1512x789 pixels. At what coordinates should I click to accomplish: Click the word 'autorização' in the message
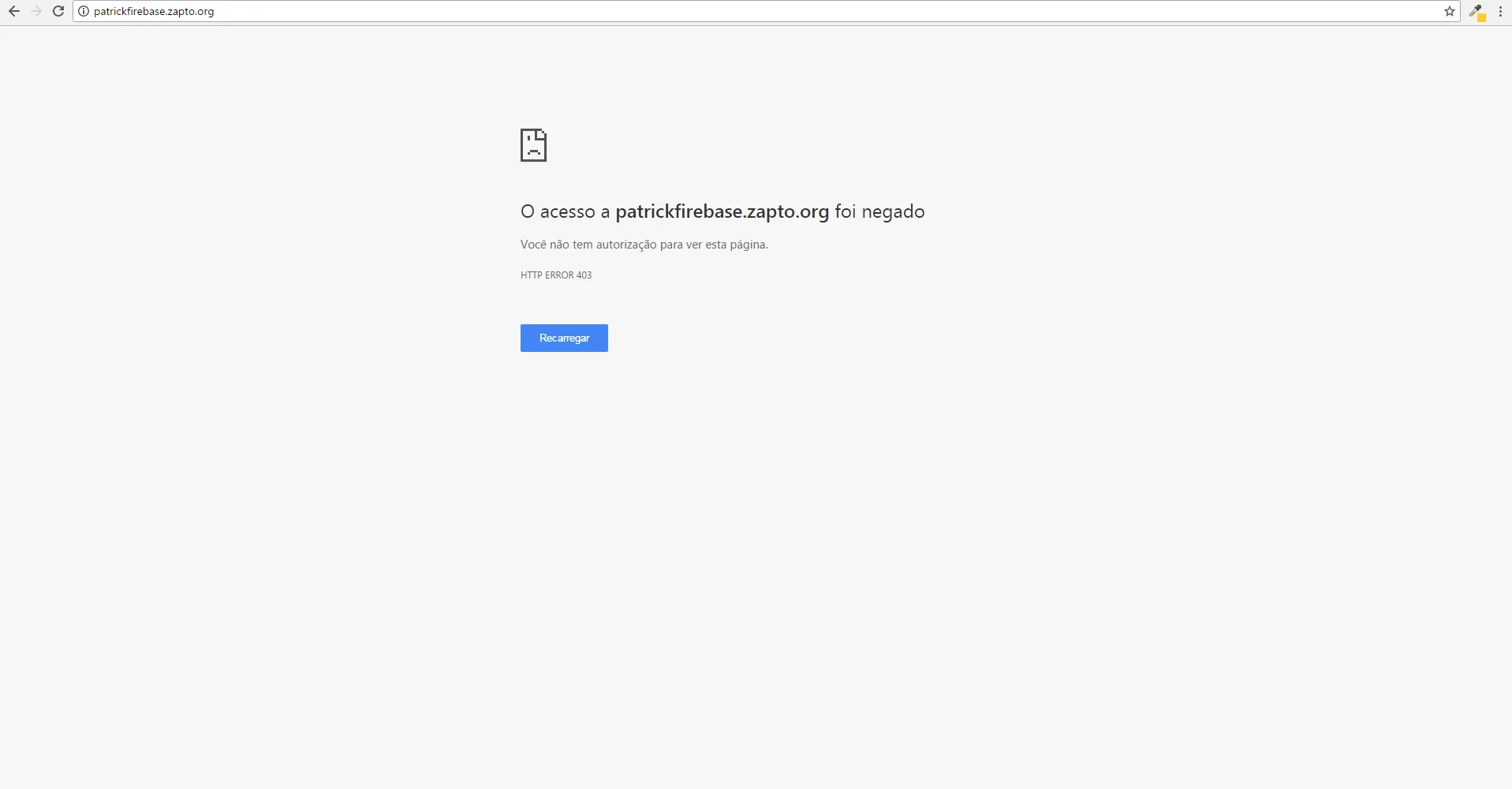(x=626, y=245)
